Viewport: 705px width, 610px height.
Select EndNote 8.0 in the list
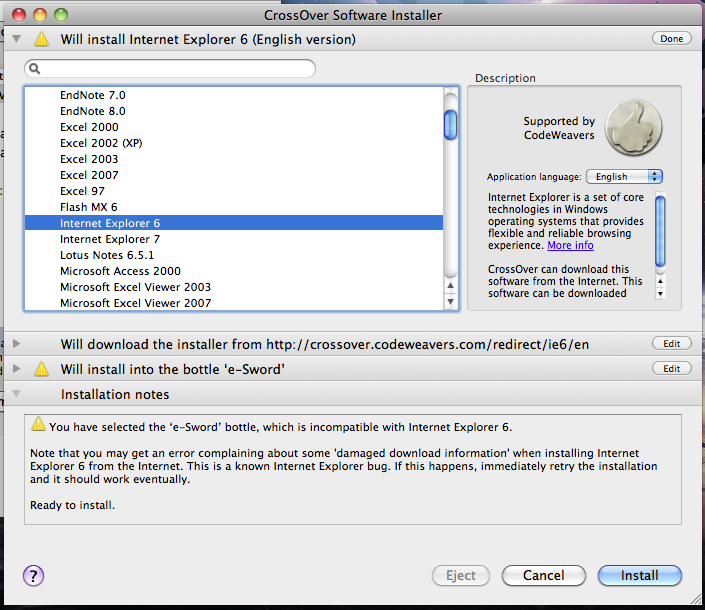point(234,111)
